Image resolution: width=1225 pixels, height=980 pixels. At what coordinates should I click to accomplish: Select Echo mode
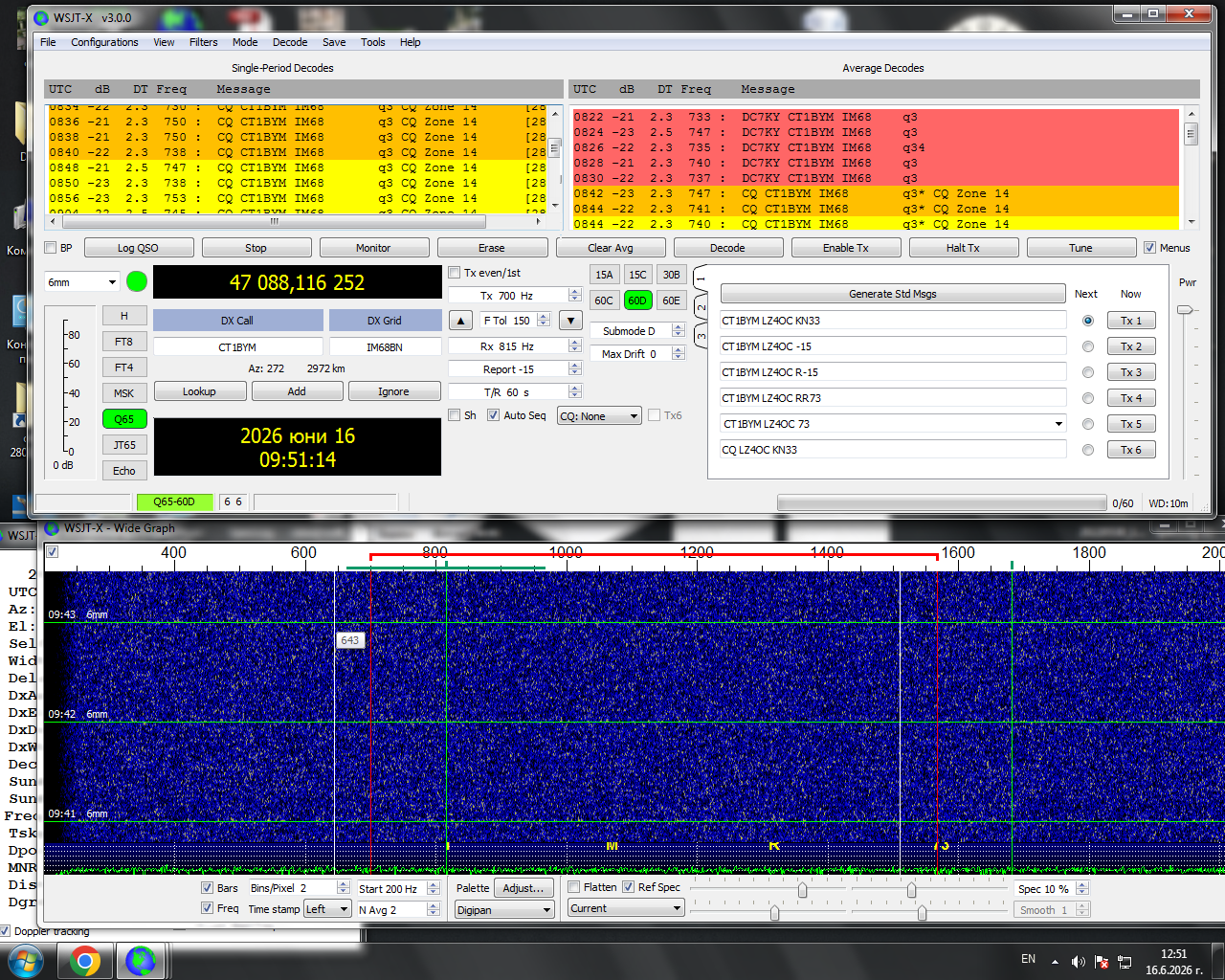[x=124, y=471]
